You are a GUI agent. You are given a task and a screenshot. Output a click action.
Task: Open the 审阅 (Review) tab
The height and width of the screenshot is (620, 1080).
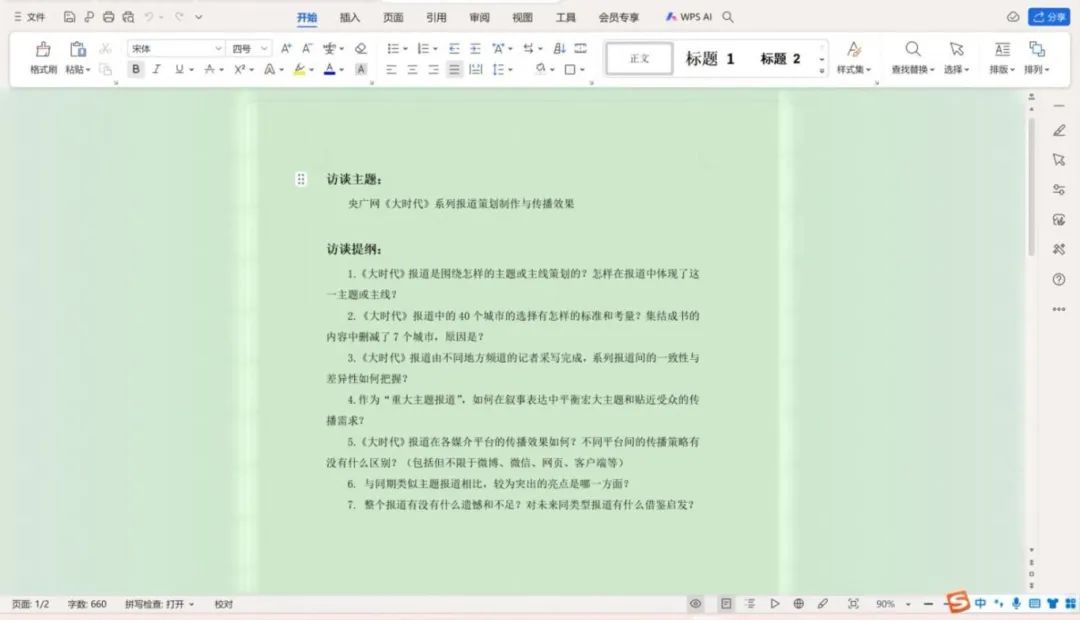click(x=479, y=17)
